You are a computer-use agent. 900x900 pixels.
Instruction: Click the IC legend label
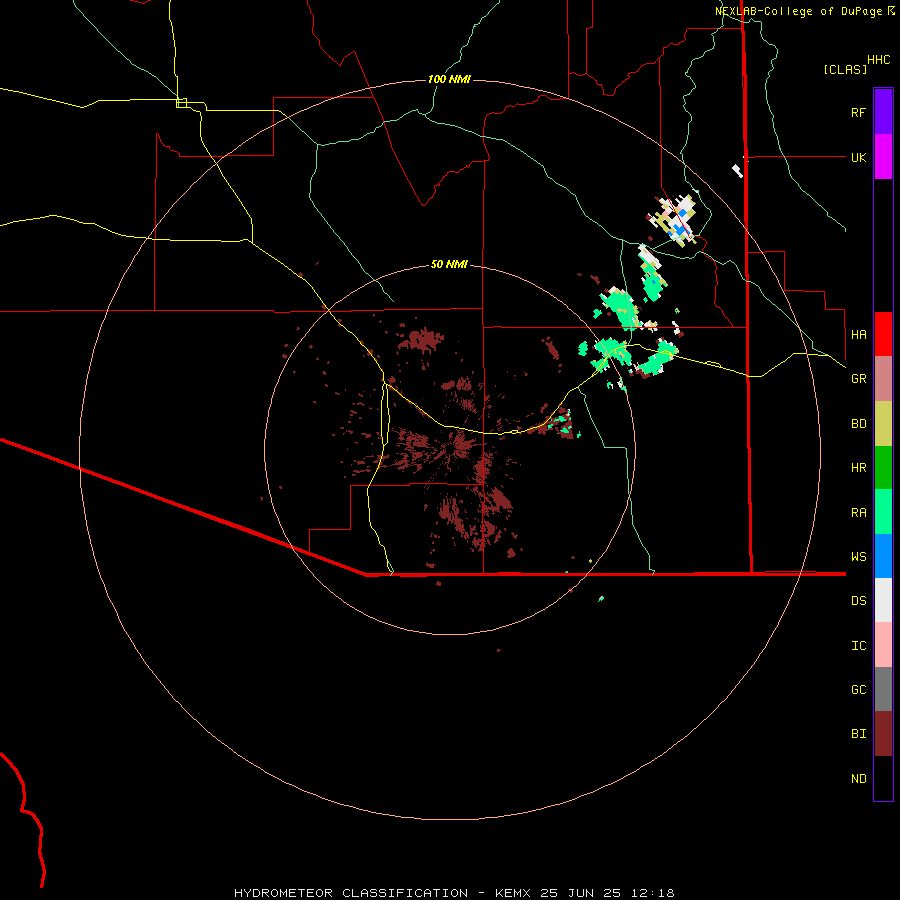coord(858,646)
